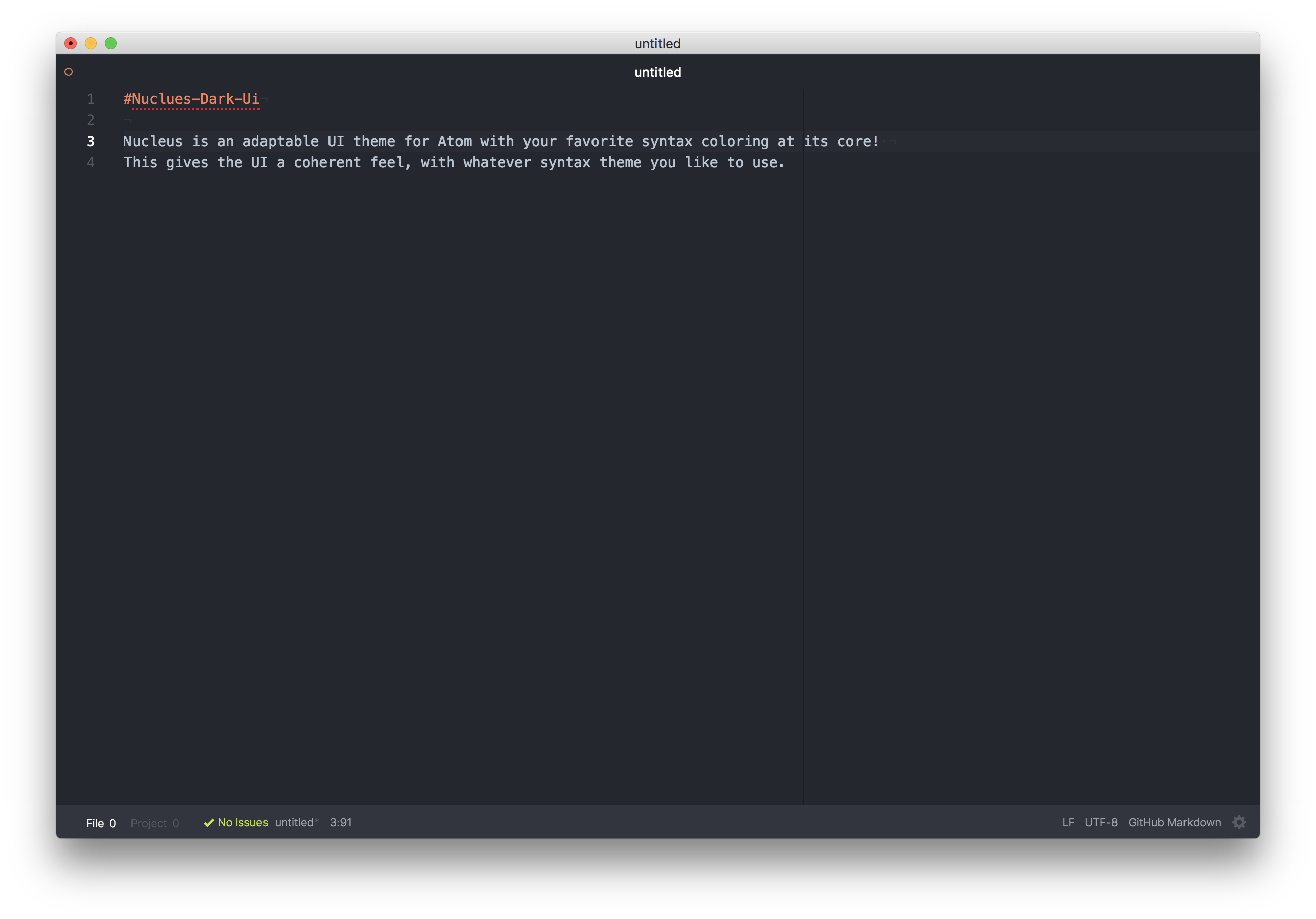
Task: Click the word 'adaptable' on line 3
Action: (x=280, y=142)
